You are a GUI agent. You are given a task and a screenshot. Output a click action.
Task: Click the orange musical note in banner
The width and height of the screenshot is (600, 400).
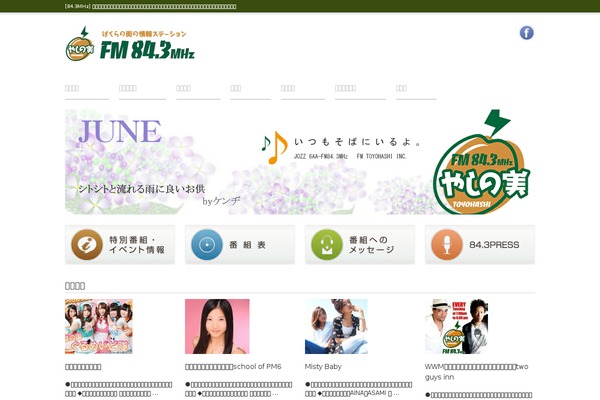[x=278, y=148]
